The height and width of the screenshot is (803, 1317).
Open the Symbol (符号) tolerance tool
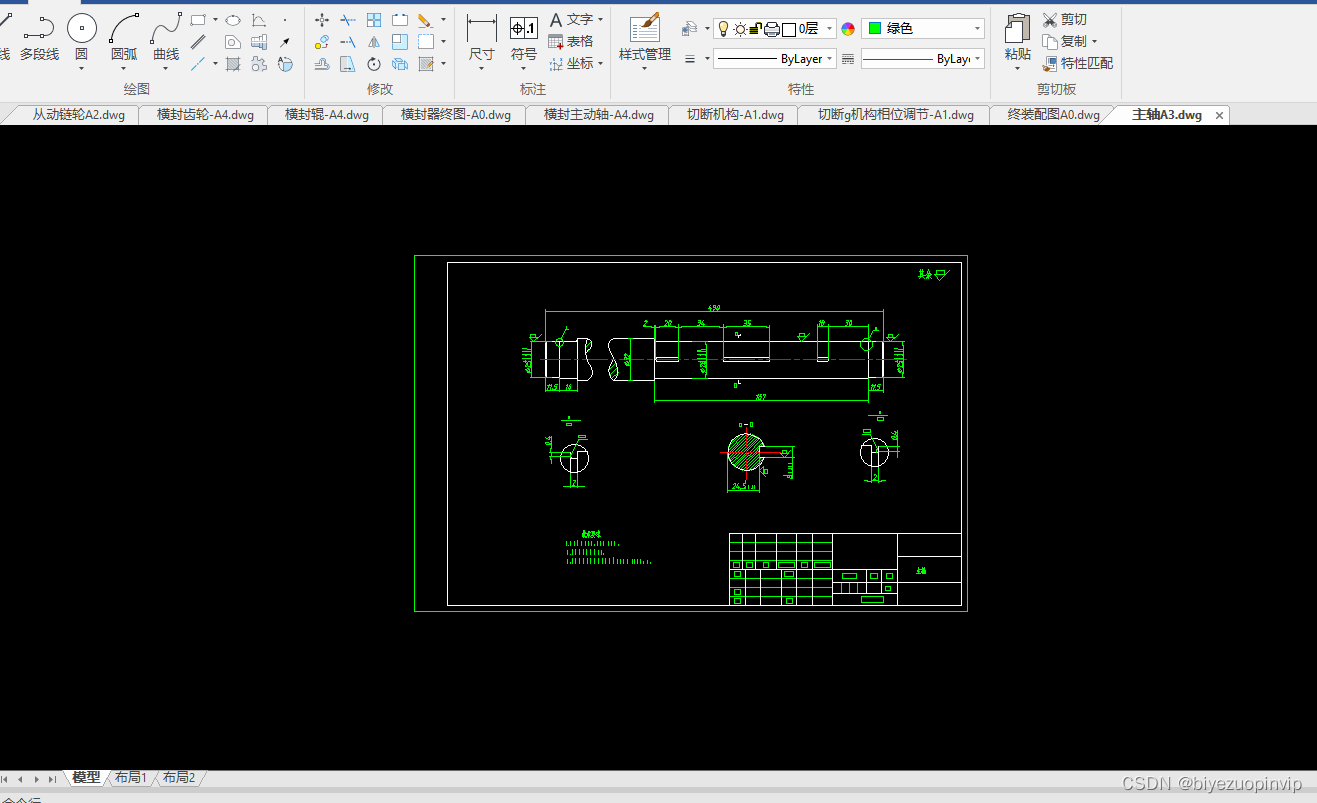point(524,37)
